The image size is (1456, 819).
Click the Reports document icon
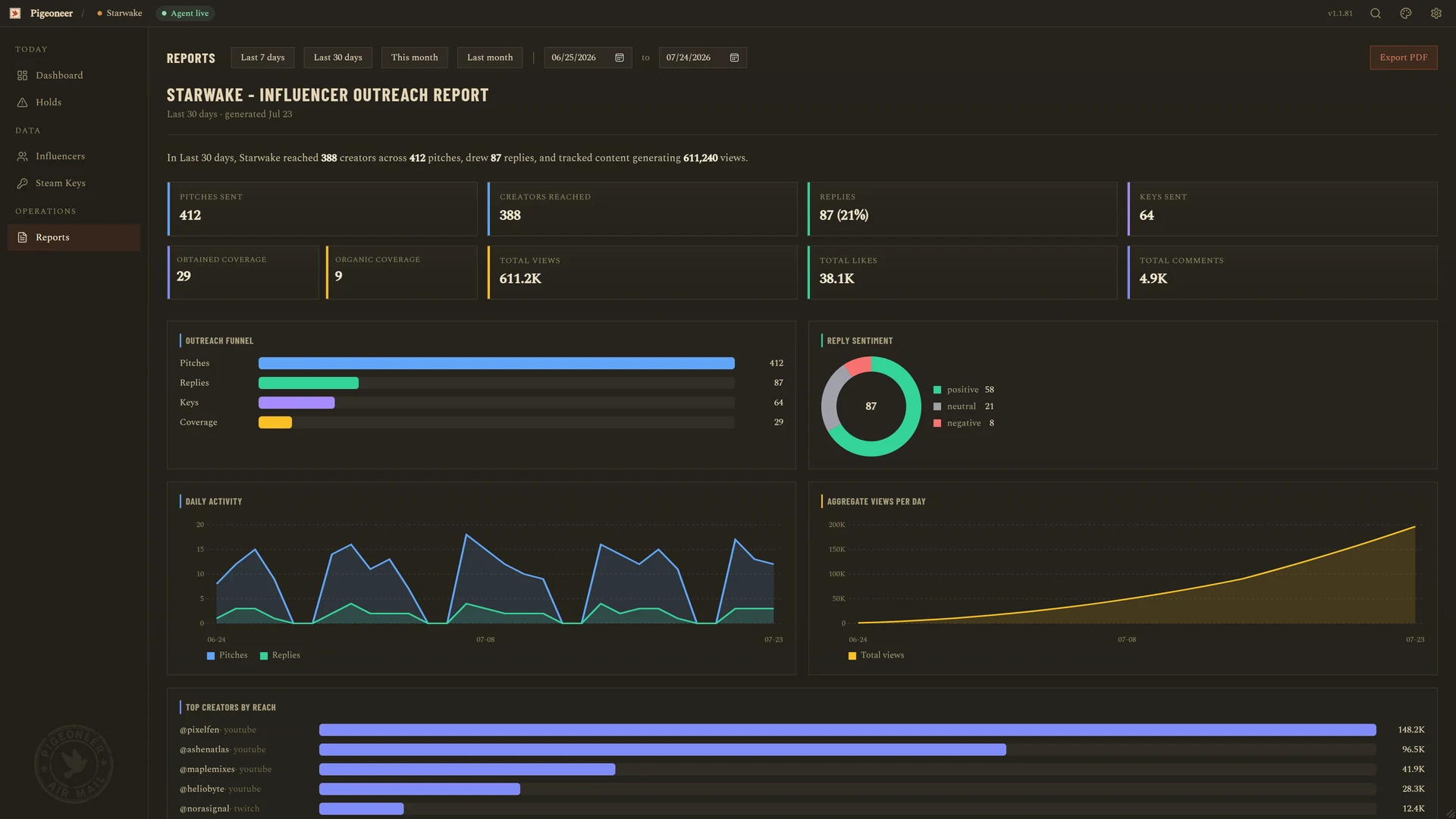point(23,237)
